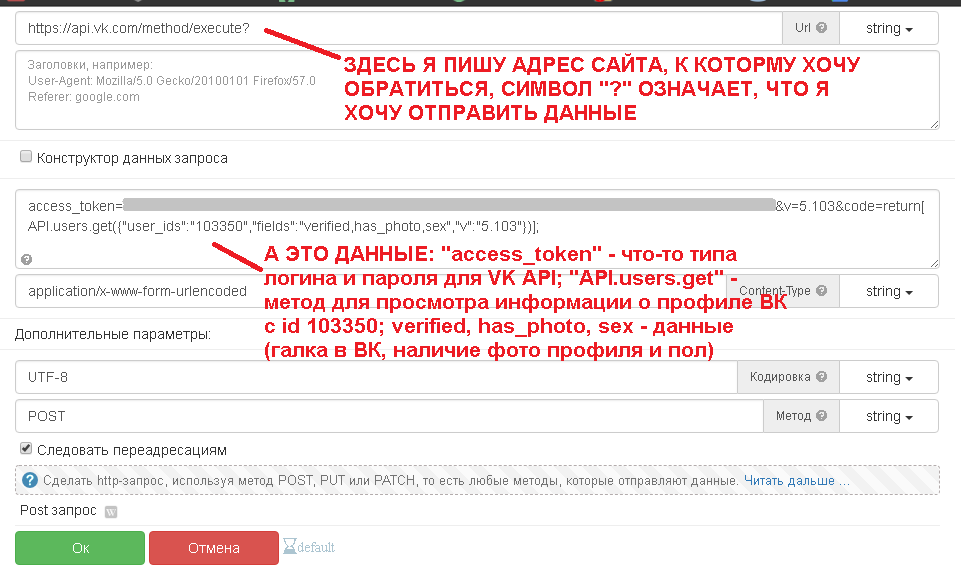961x581 pixels.
Task: Enable Конструктор данных запроса checkbox
Action: 26,156
